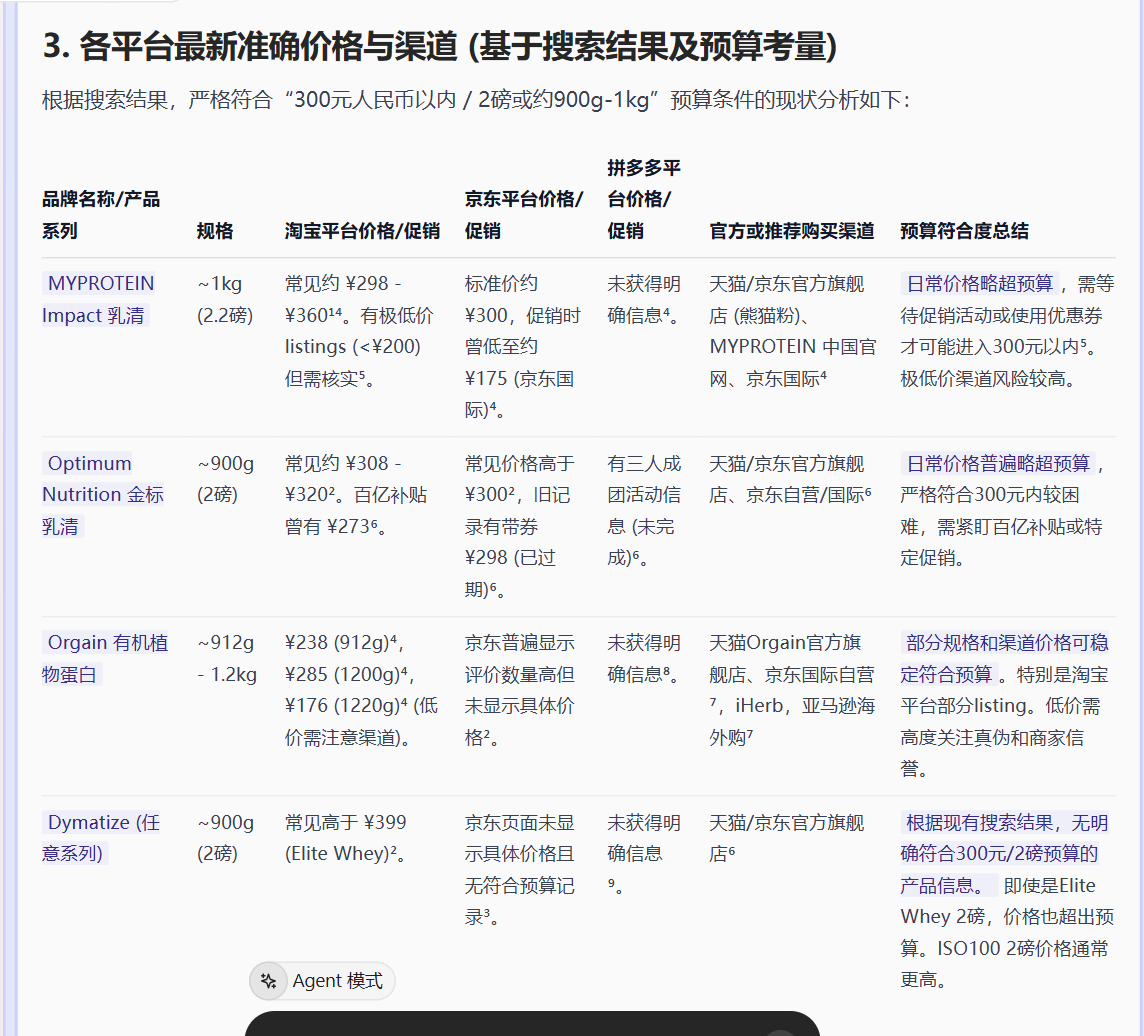Screen dimensions: 1144x1036
Task: Focus the dark message input box
Action: tap(530, 1024)
